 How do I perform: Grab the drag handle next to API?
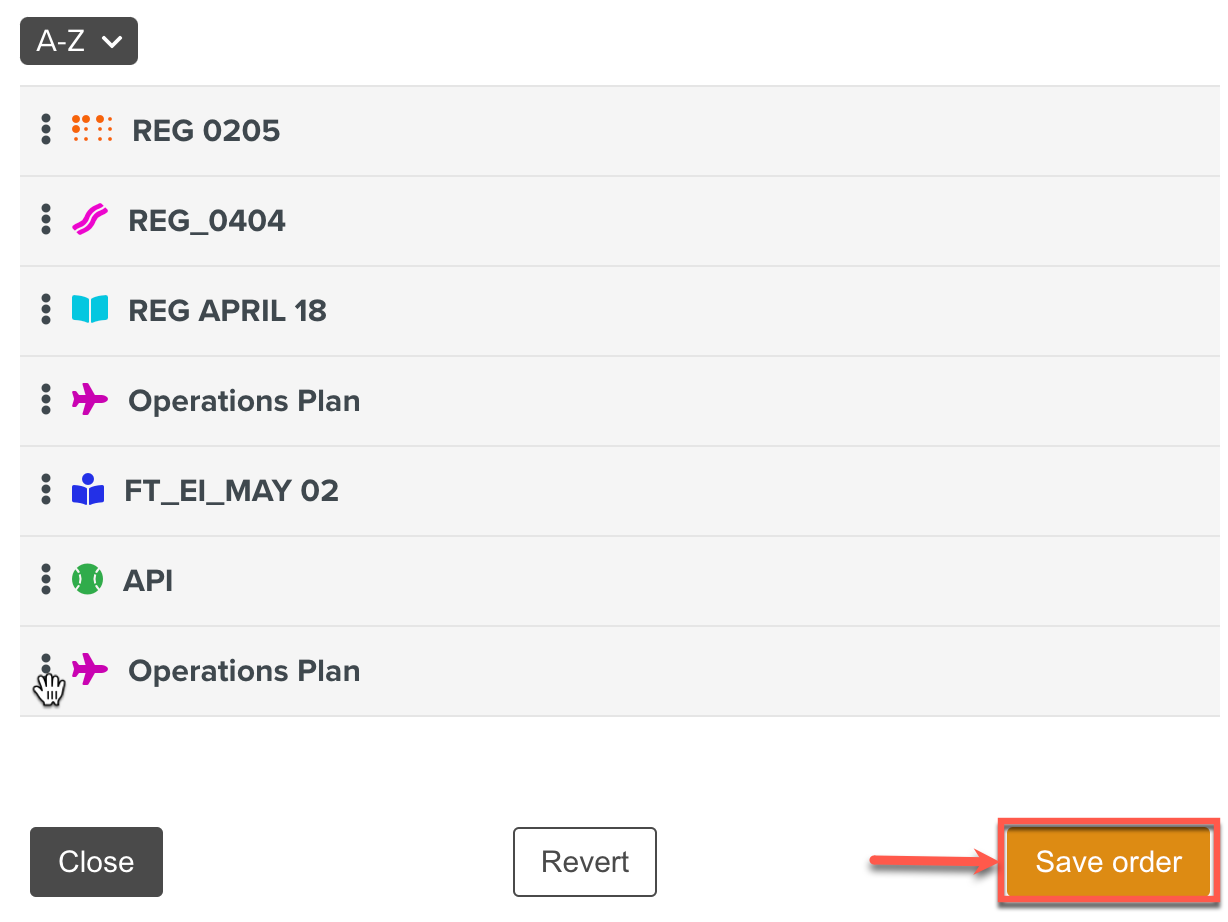coord(46,580)
